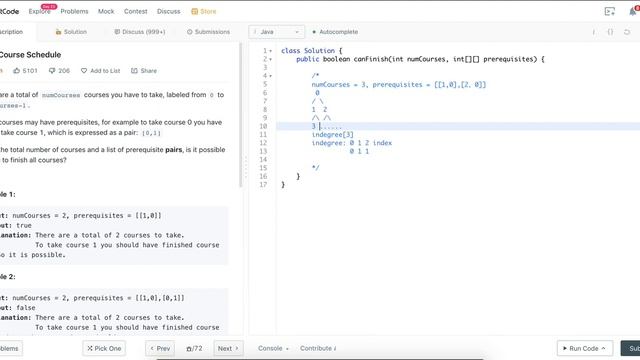Open the Store link
Image resolution: width=640 pixels, height=360 pixels.
point(204,11)
